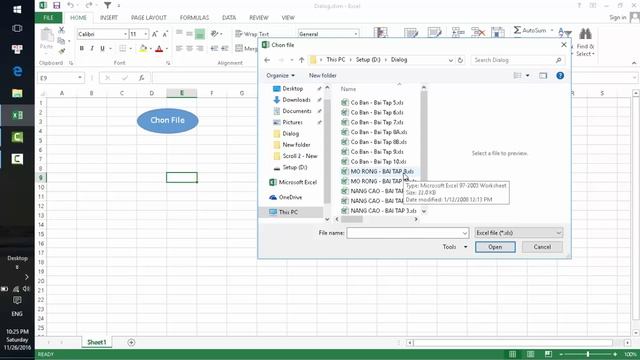Toggle Wrap Text
640x360 pixels.
point(252,34)
